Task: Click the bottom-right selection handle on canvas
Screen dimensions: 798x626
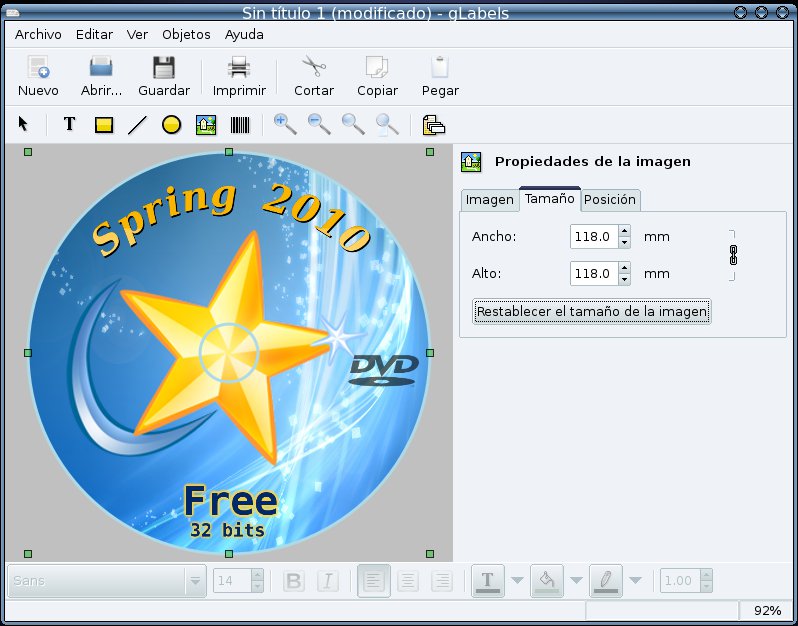Action: click(430, 554)
